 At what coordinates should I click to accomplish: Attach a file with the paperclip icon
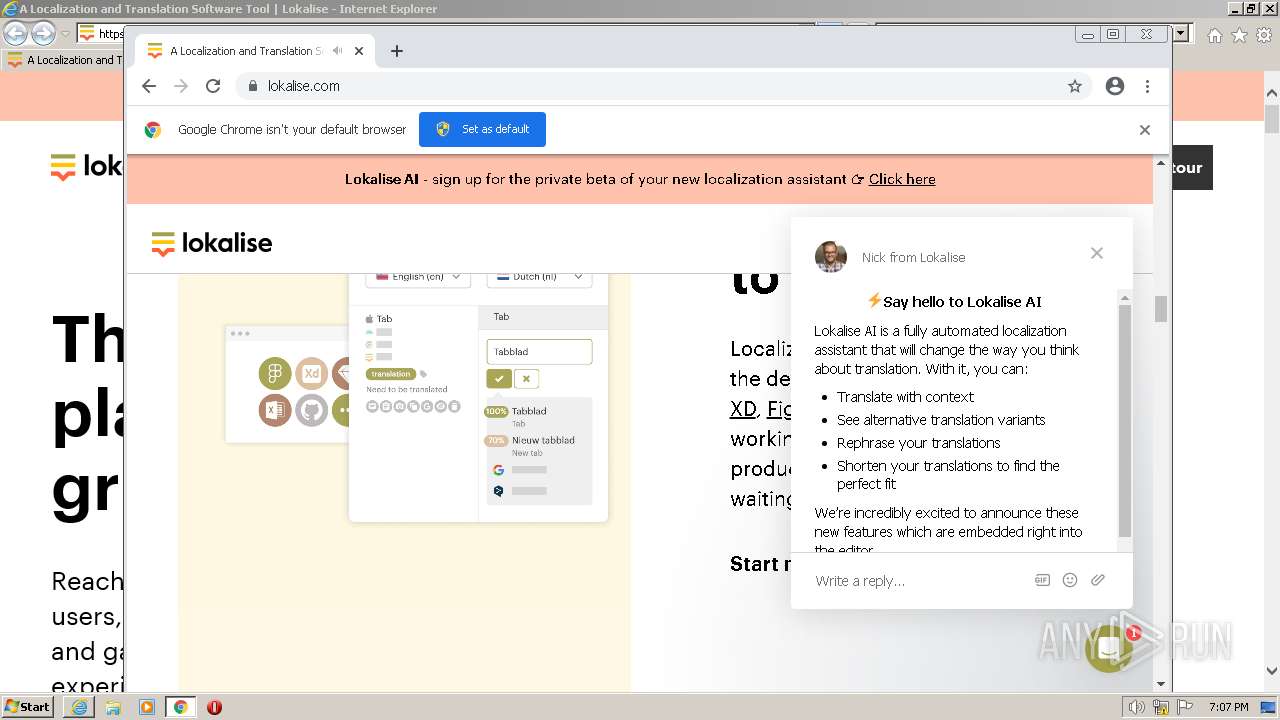click(x=1098, y=580)
